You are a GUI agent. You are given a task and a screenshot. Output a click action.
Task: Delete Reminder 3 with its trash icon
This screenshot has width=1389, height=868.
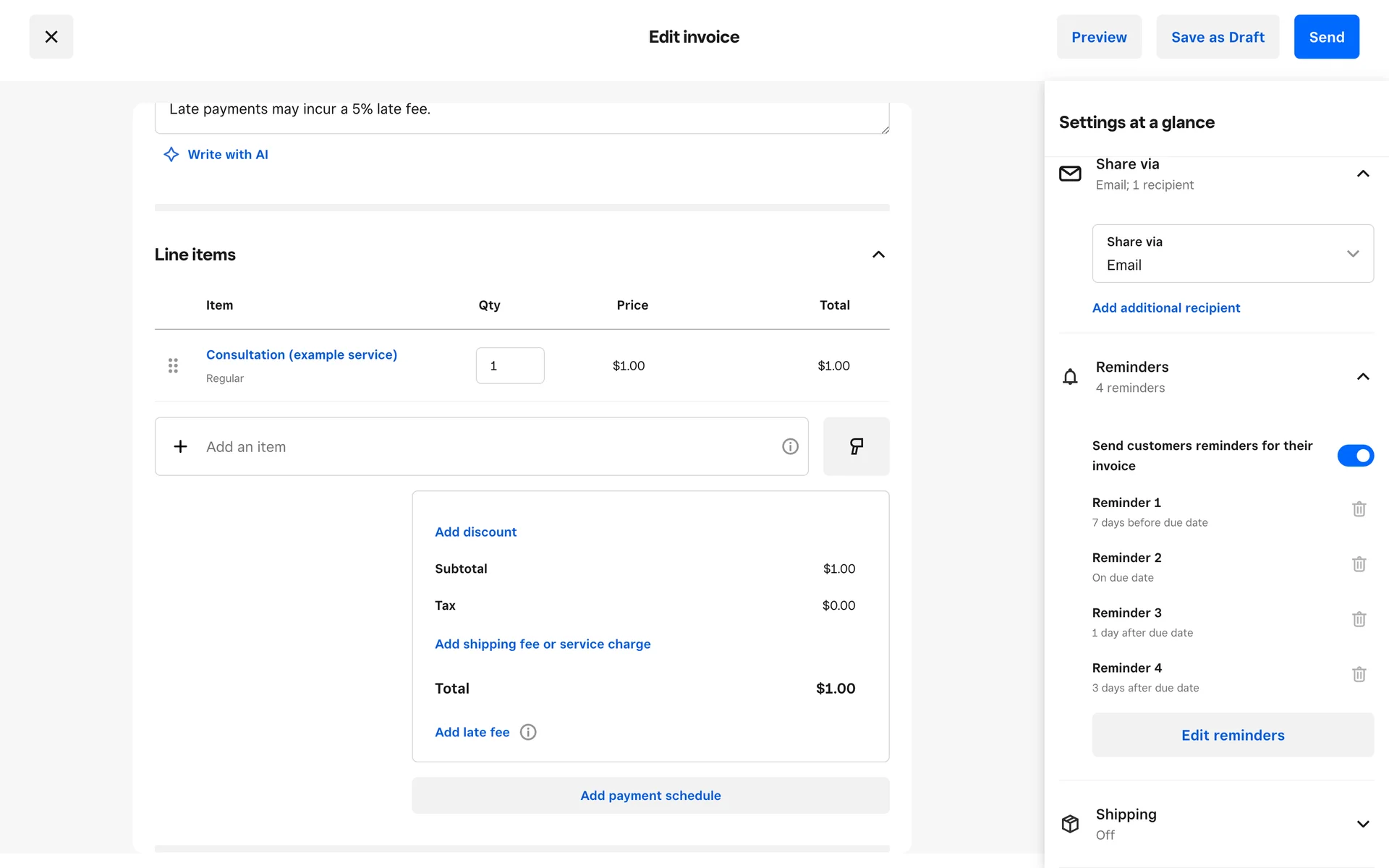1359,619
